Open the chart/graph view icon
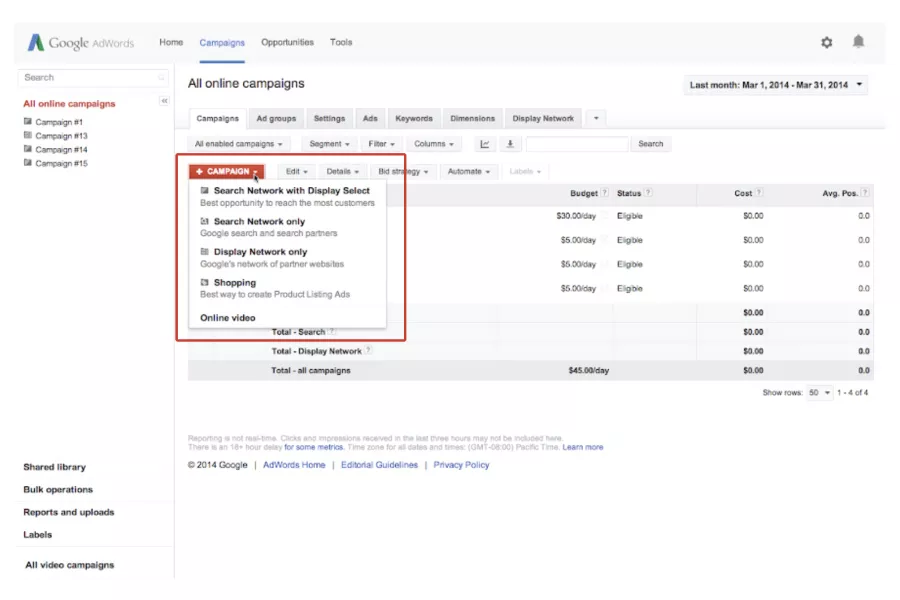Screen dimensions: 900x600 [x=485, y=144]
